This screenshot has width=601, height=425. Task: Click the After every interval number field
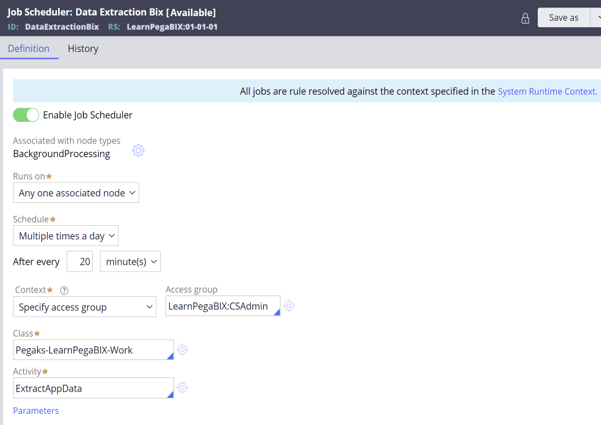tap(80, 262)
